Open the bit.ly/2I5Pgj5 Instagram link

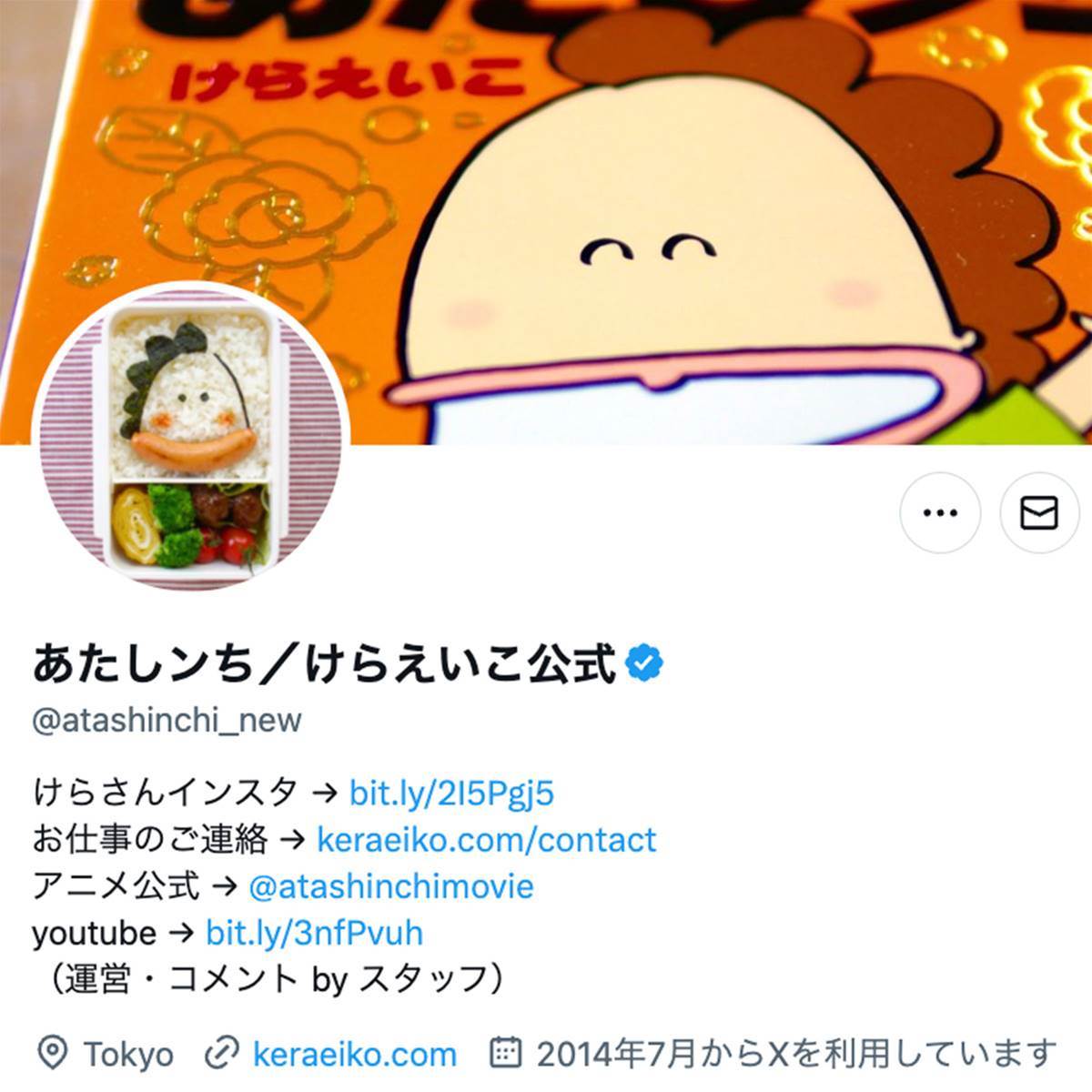coord(451,793)
